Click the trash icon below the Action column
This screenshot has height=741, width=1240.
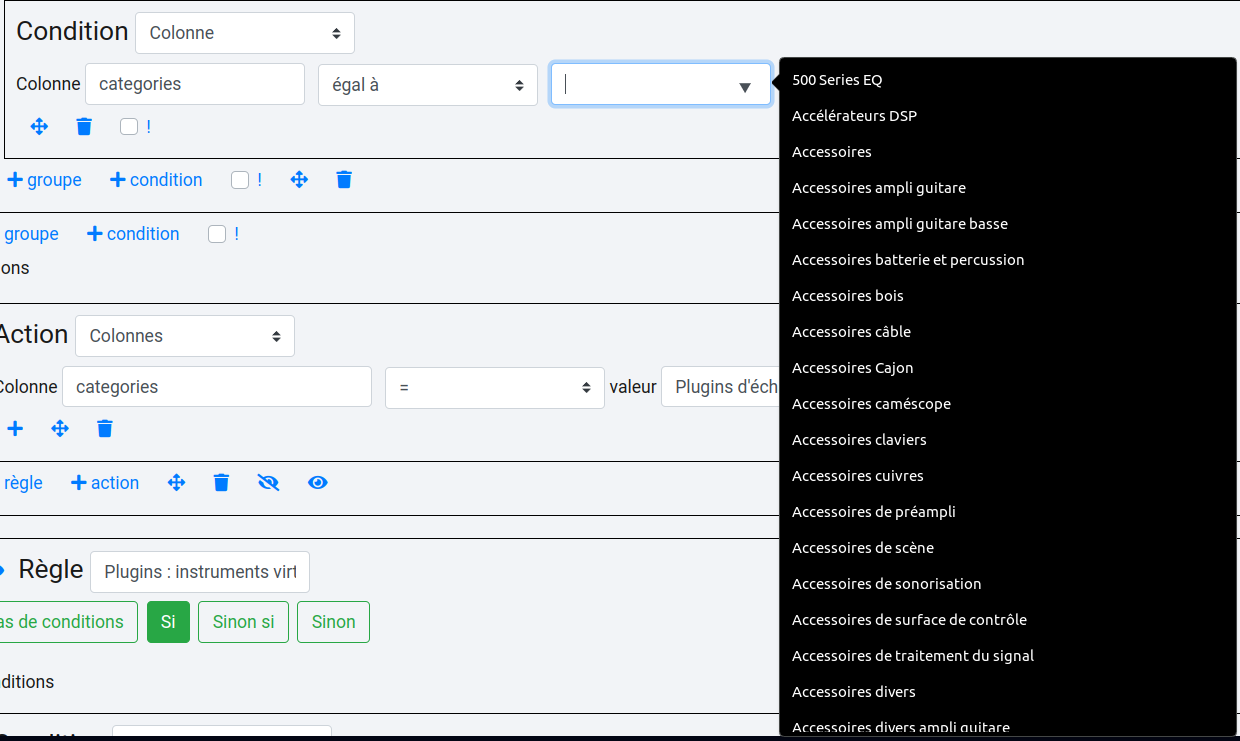pyautogui.click(x=105, y=429)
